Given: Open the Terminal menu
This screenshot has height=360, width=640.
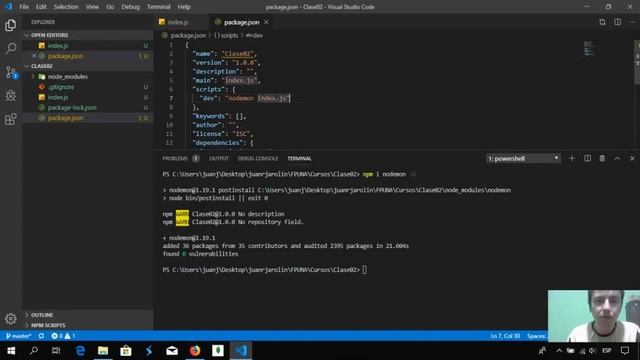Looking at the screenshot, I should (x=158, y=7).
